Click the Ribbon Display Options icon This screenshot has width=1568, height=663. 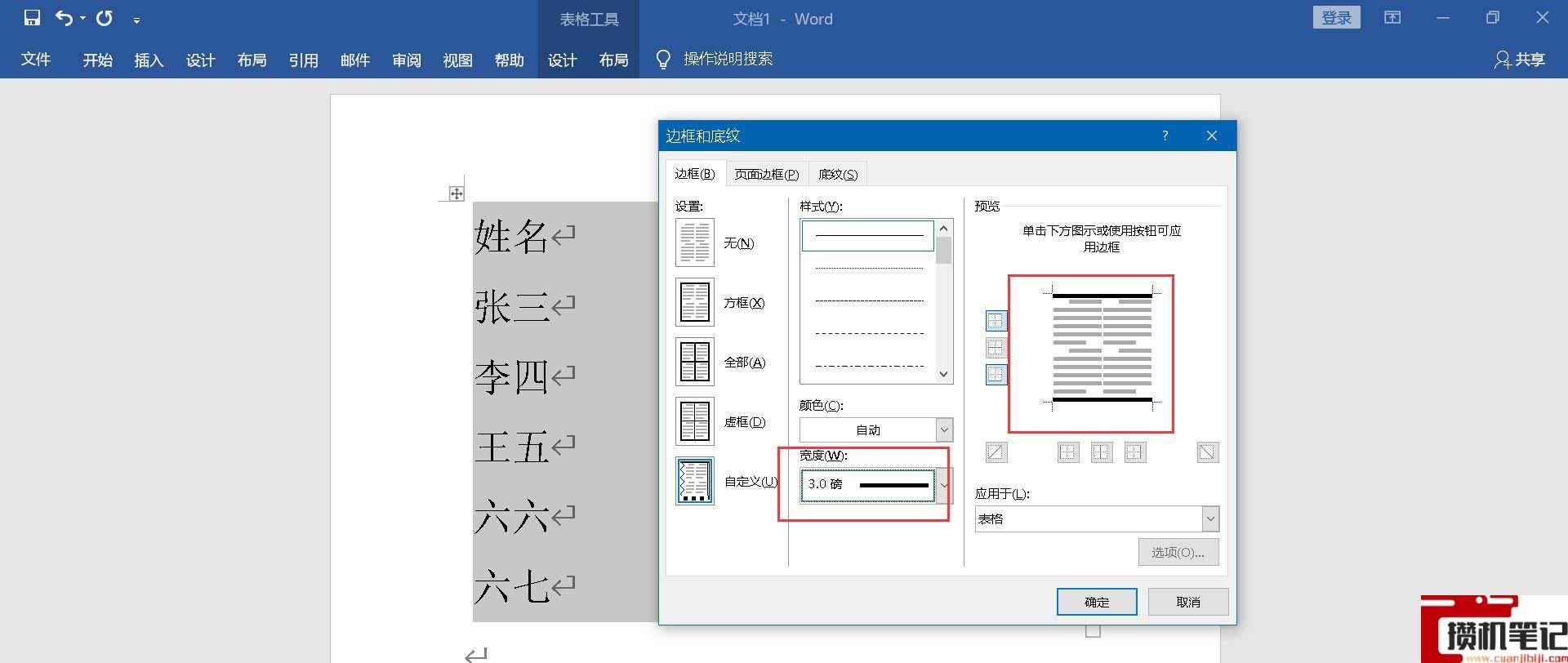pyautogui.click(x=1392, y=18)
